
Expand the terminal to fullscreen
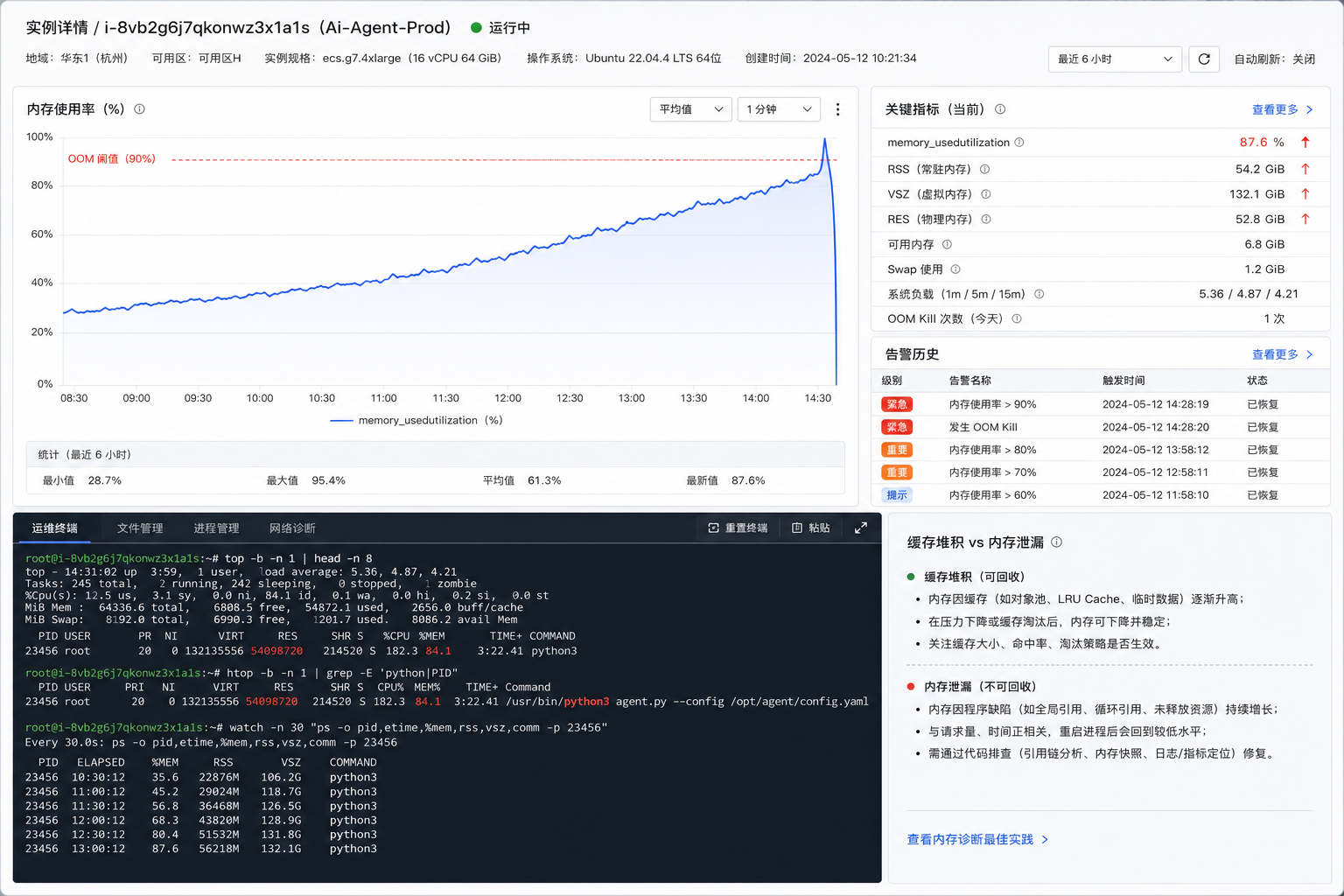click(861, 528)
